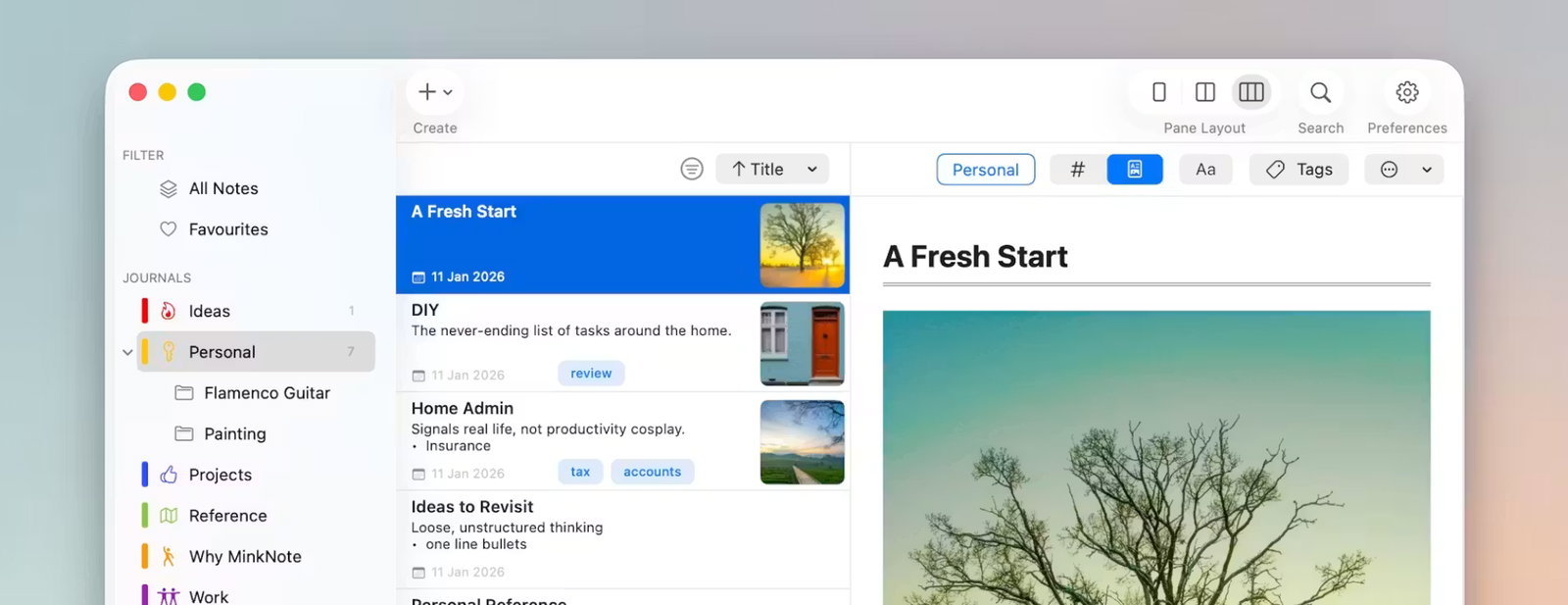Select the Personal journal row
This screenshot has width=1568, height=605.
257,352
